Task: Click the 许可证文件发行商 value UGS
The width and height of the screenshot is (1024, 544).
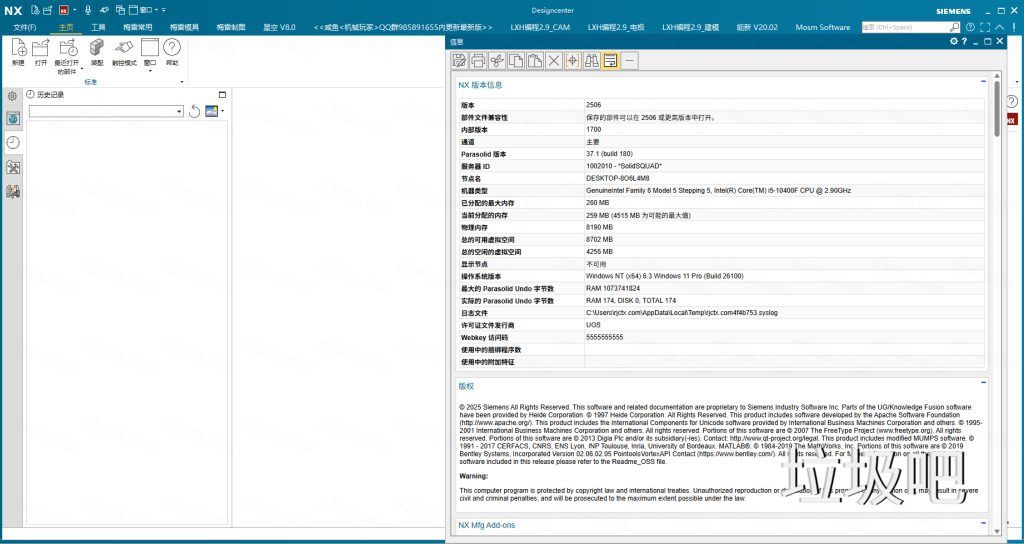Action: pyautogui.click(x=593, y=325)
